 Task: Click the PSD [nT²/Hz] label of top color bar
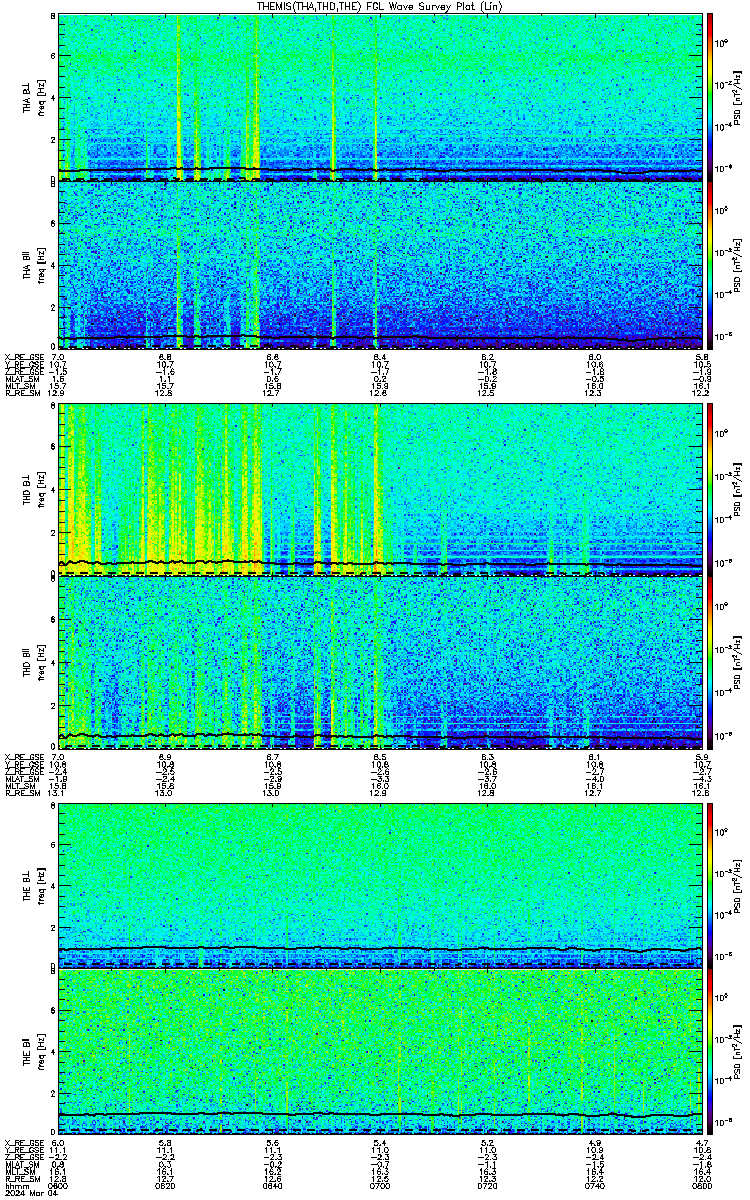pyautogui.click(x=738, y=97)
